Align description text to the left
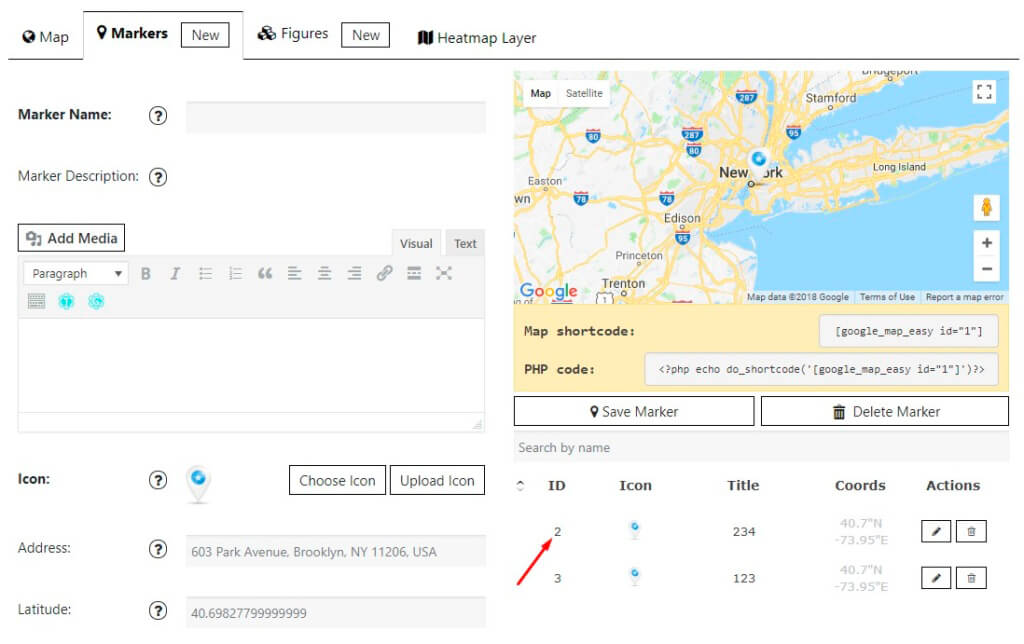Screen dimensions: 1024x644 295,274
